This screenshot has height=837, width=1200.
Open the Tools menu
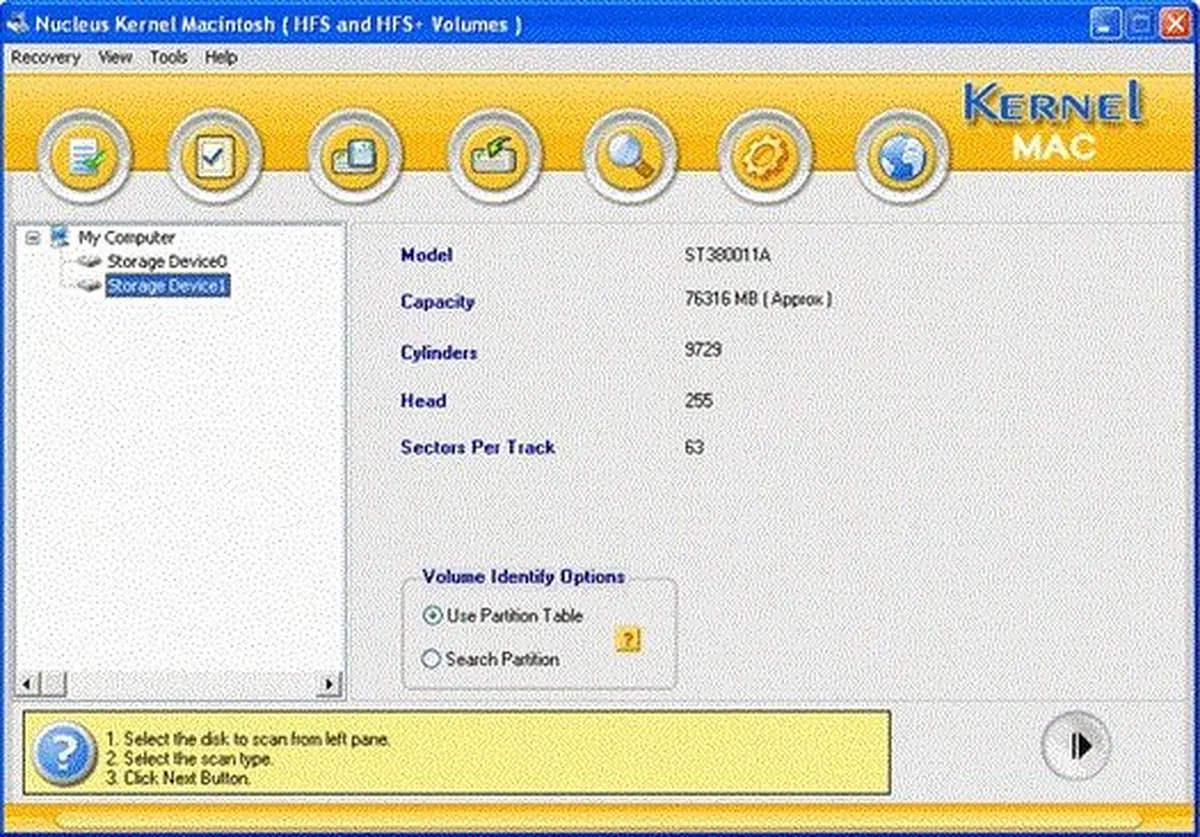point(168,57)
